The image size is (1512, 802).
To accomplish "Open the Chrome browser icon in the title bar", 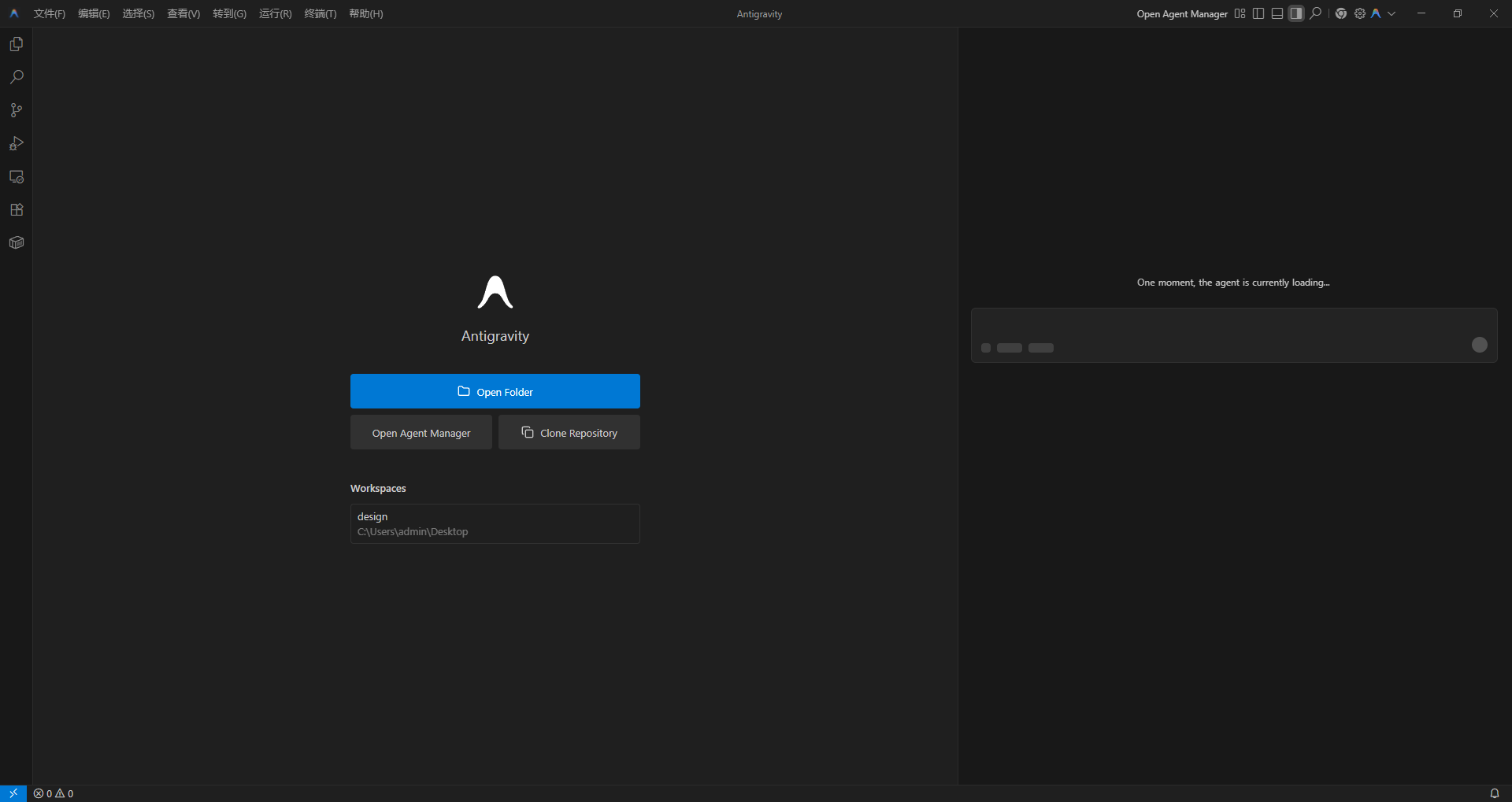I will (1341, 13).
